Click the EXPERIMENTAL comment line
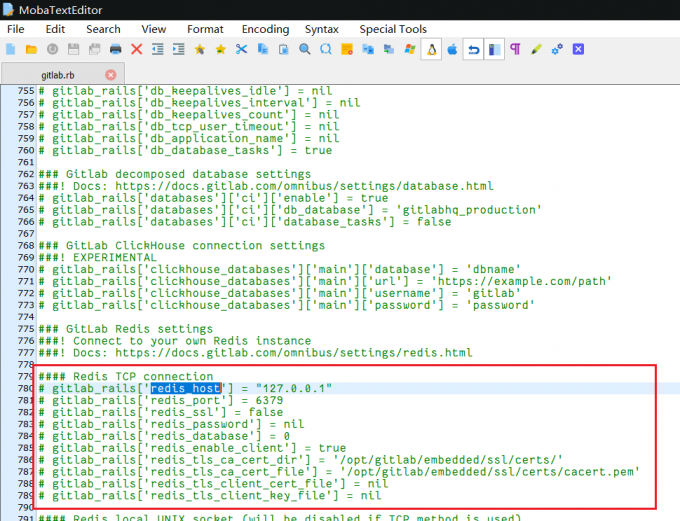 click(98, 257)
